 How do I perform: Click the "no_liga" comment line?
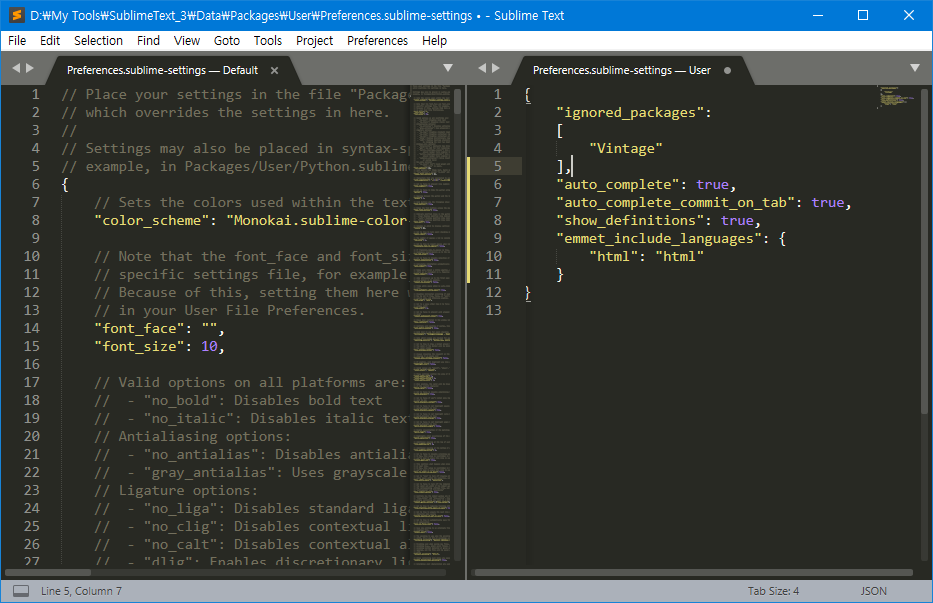[x=251, y=508]
